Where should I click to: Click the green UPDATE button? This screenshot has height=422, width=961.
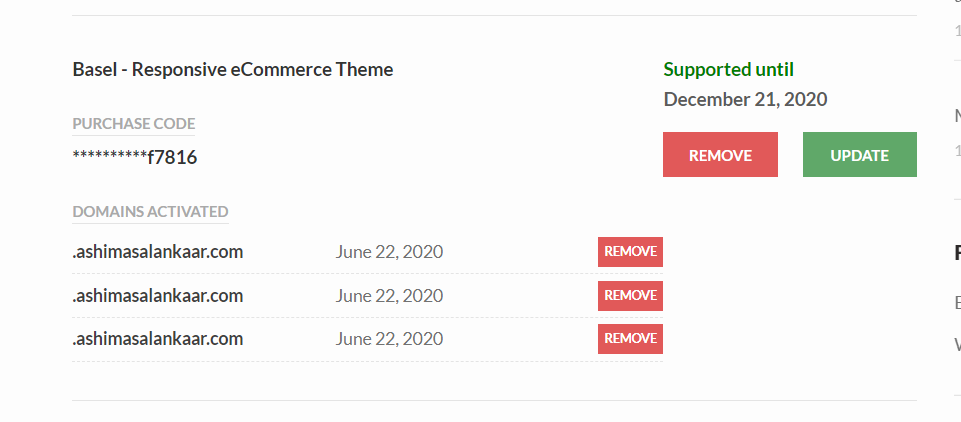tap(859, 155)
